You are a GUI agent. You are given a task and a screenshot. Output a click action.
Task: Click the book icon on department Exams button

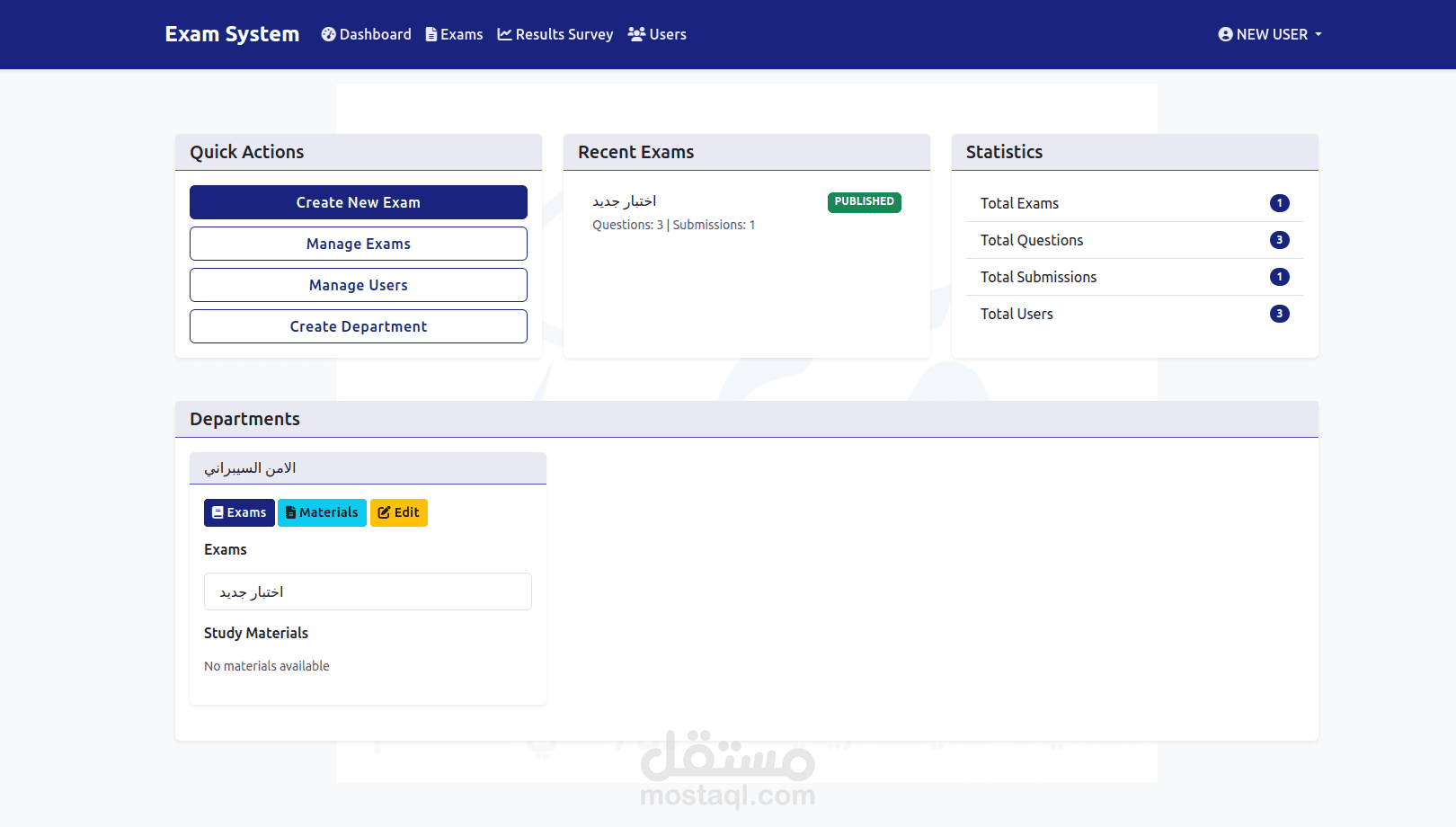(x=218, y=512)
